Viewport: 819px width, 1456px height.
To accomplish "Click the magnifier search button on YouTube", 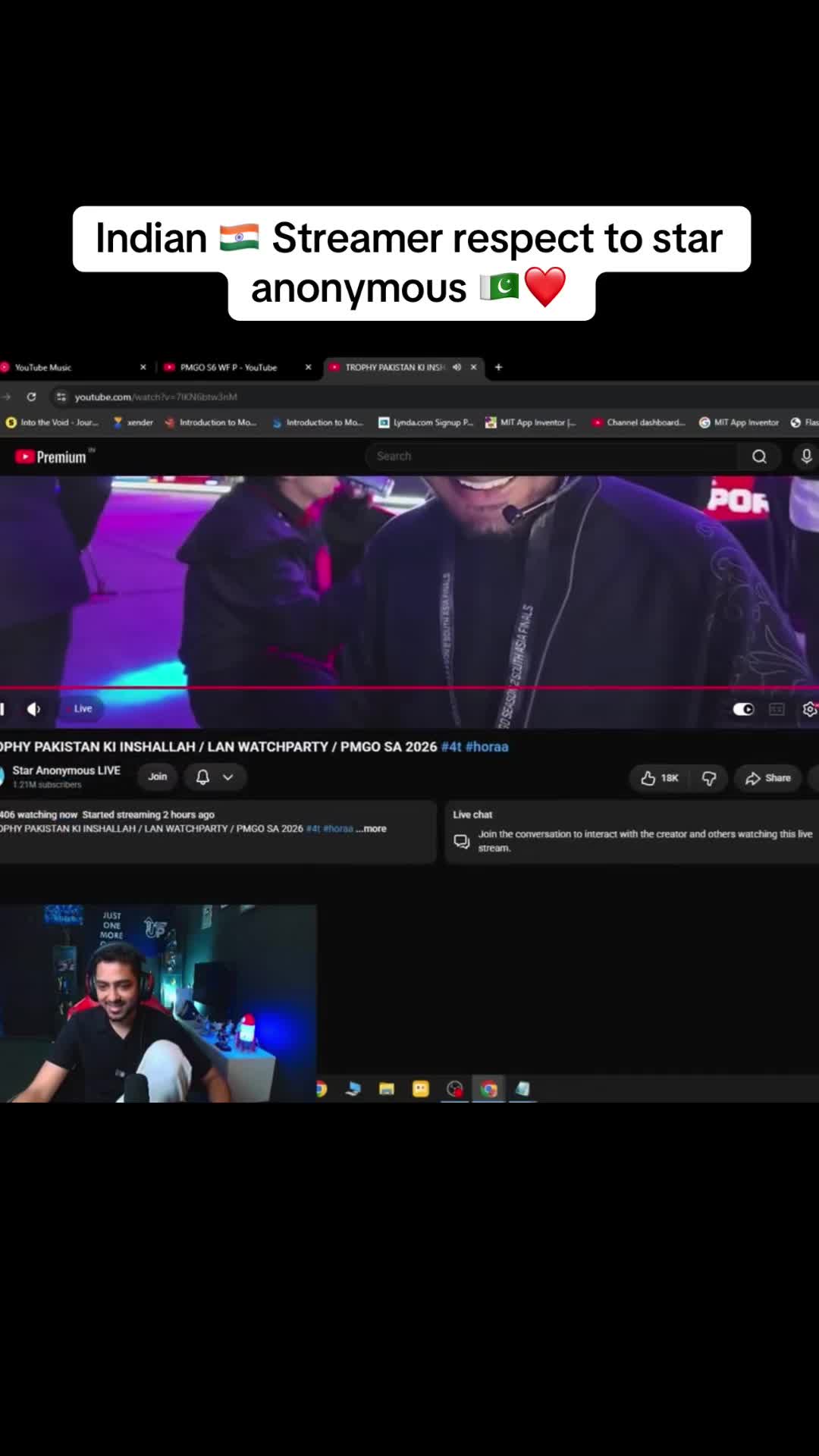I will click(x=759, y=456).
